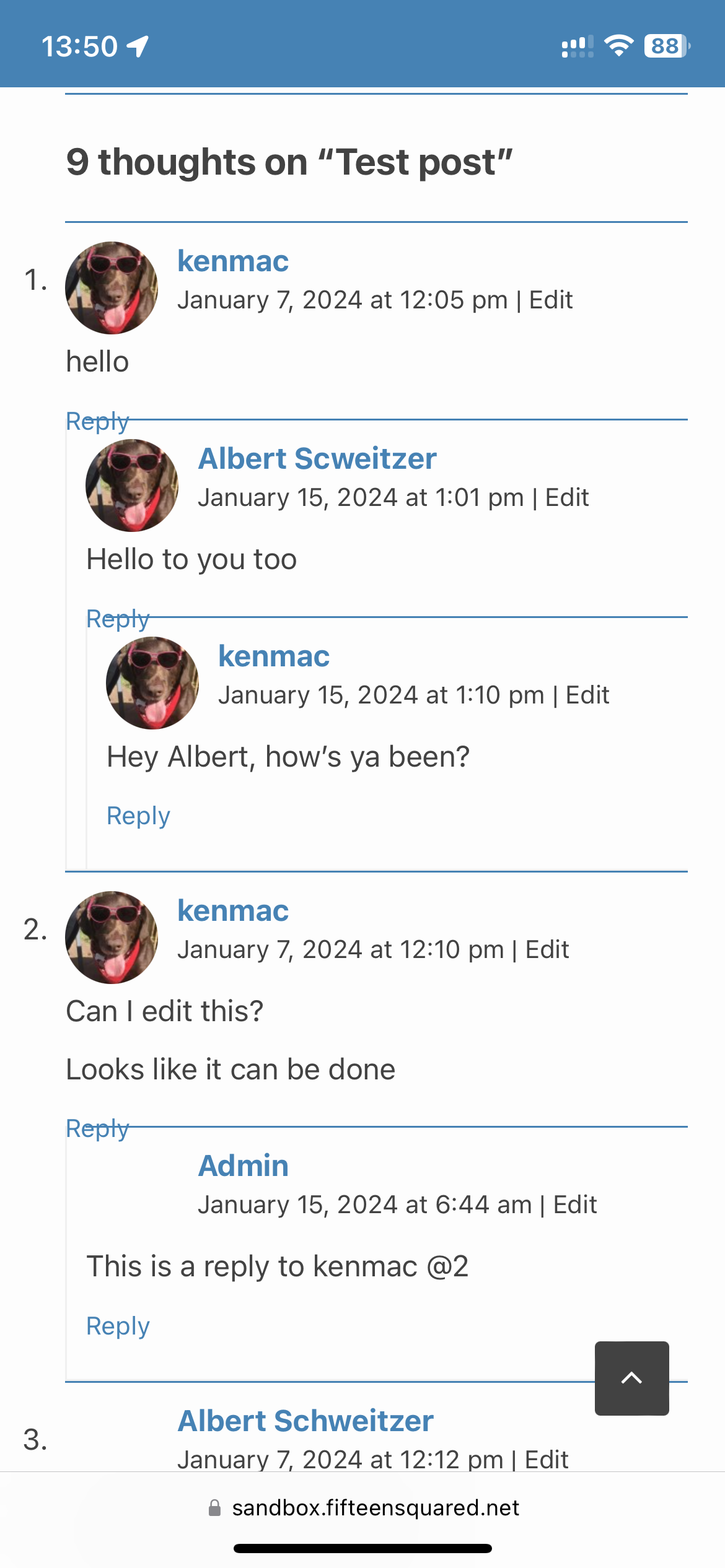Edit Admin's 6:44 am comment
The width and height of the screenshot is (725, 1568).
[574, 1205]
